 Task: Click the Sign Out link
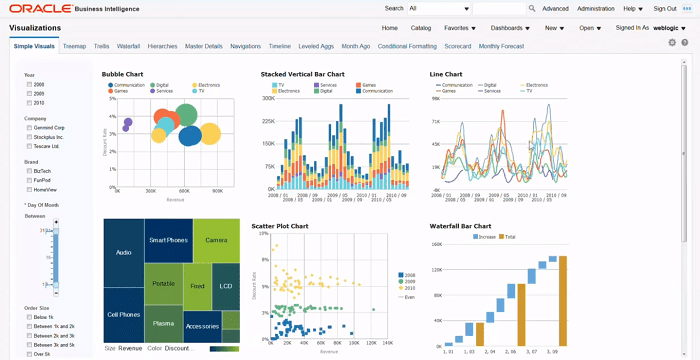(x=665, y=8)
